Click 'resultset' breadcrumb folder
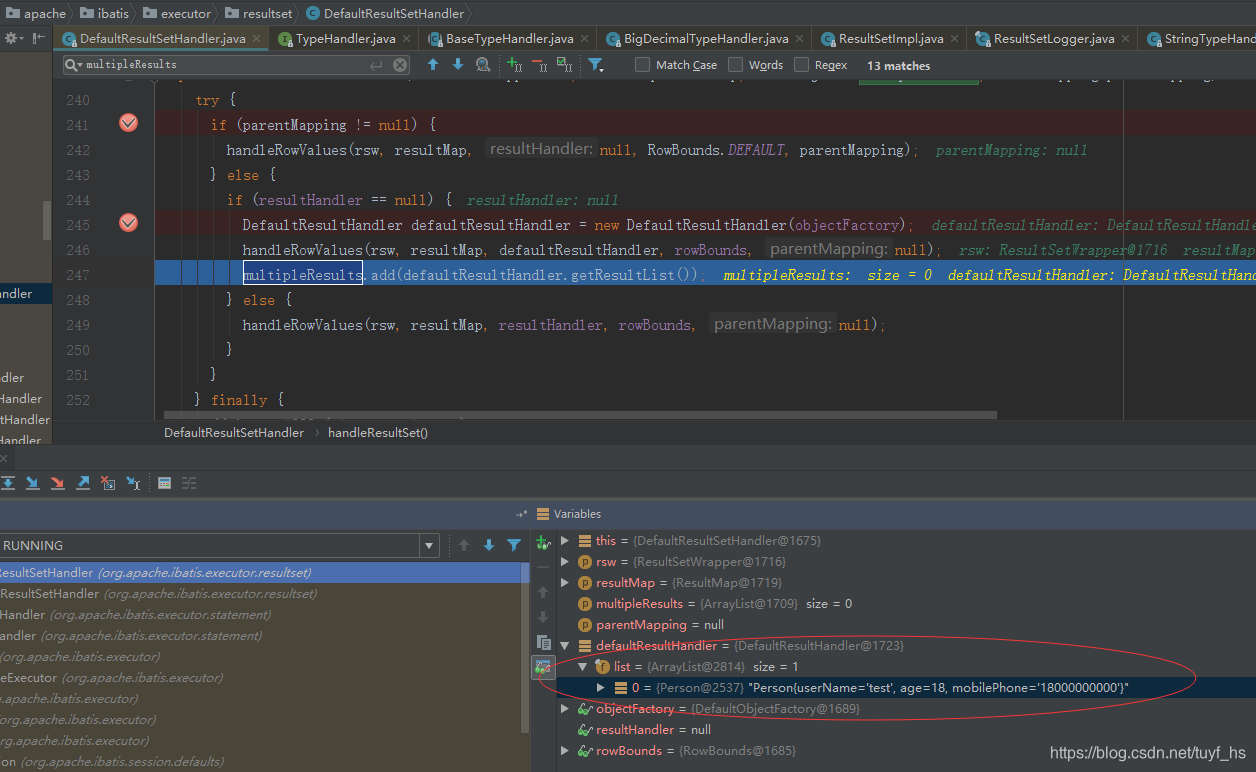The image size is (1256, 772). [x=259, y=13]
